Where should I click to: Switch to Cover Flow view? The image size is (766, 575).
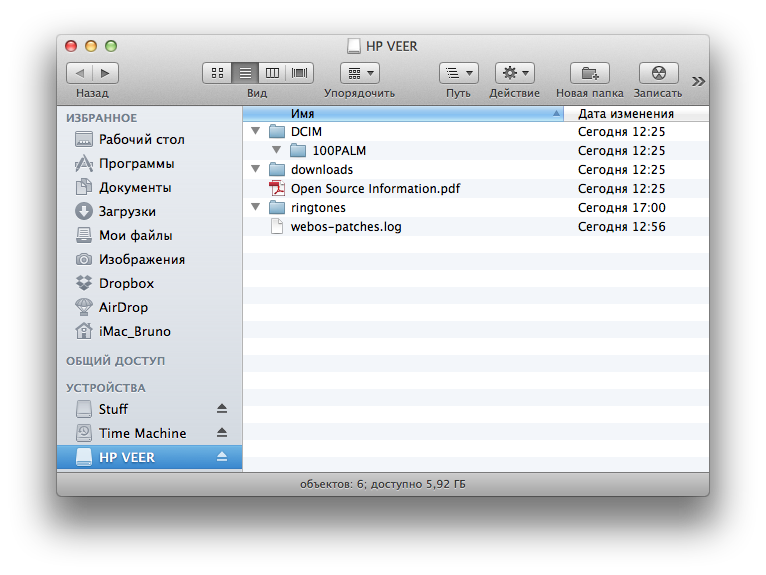pos(300,73)
